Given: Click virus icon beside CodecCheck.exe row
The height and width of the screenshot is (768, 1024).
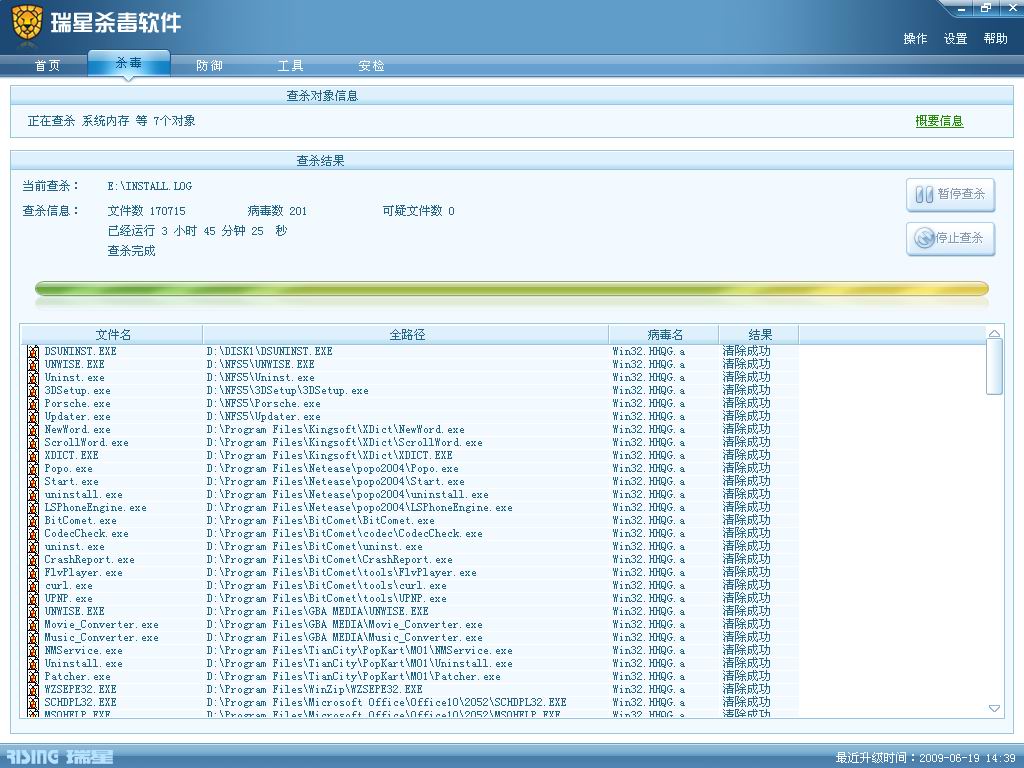Looking at the screenshot, I should pos(33,534).
